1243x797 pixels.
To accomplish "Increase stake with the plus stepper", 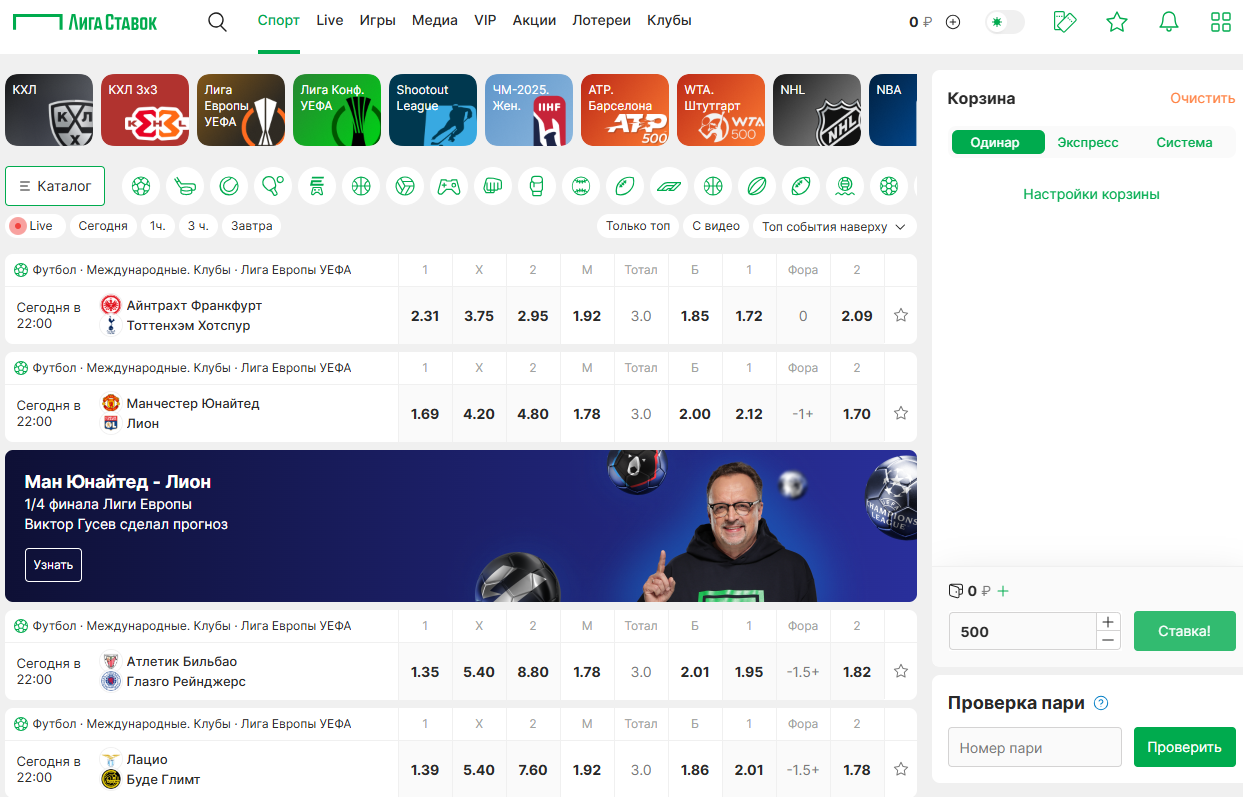I will pos(1108,622).
